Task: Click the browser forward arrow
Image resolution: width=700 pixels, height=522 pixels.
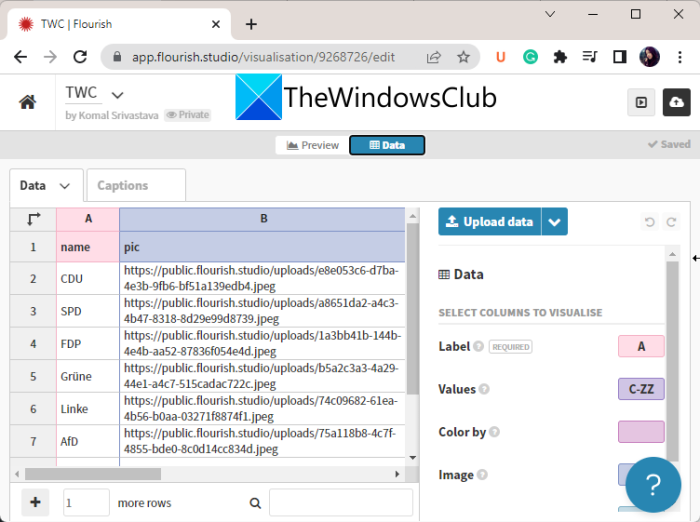Action: click(x=50, y=57)
